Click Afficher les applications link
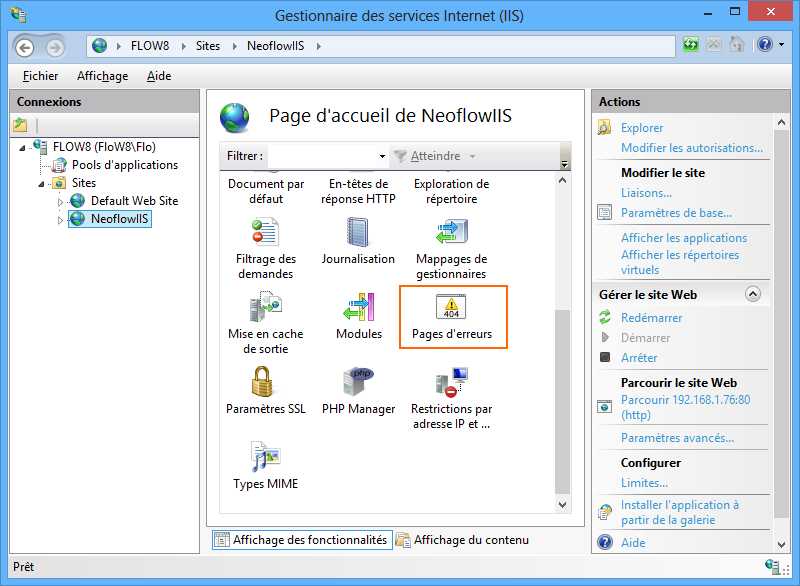The height and width of the screenshot is (586, 800). click(684, 238)
